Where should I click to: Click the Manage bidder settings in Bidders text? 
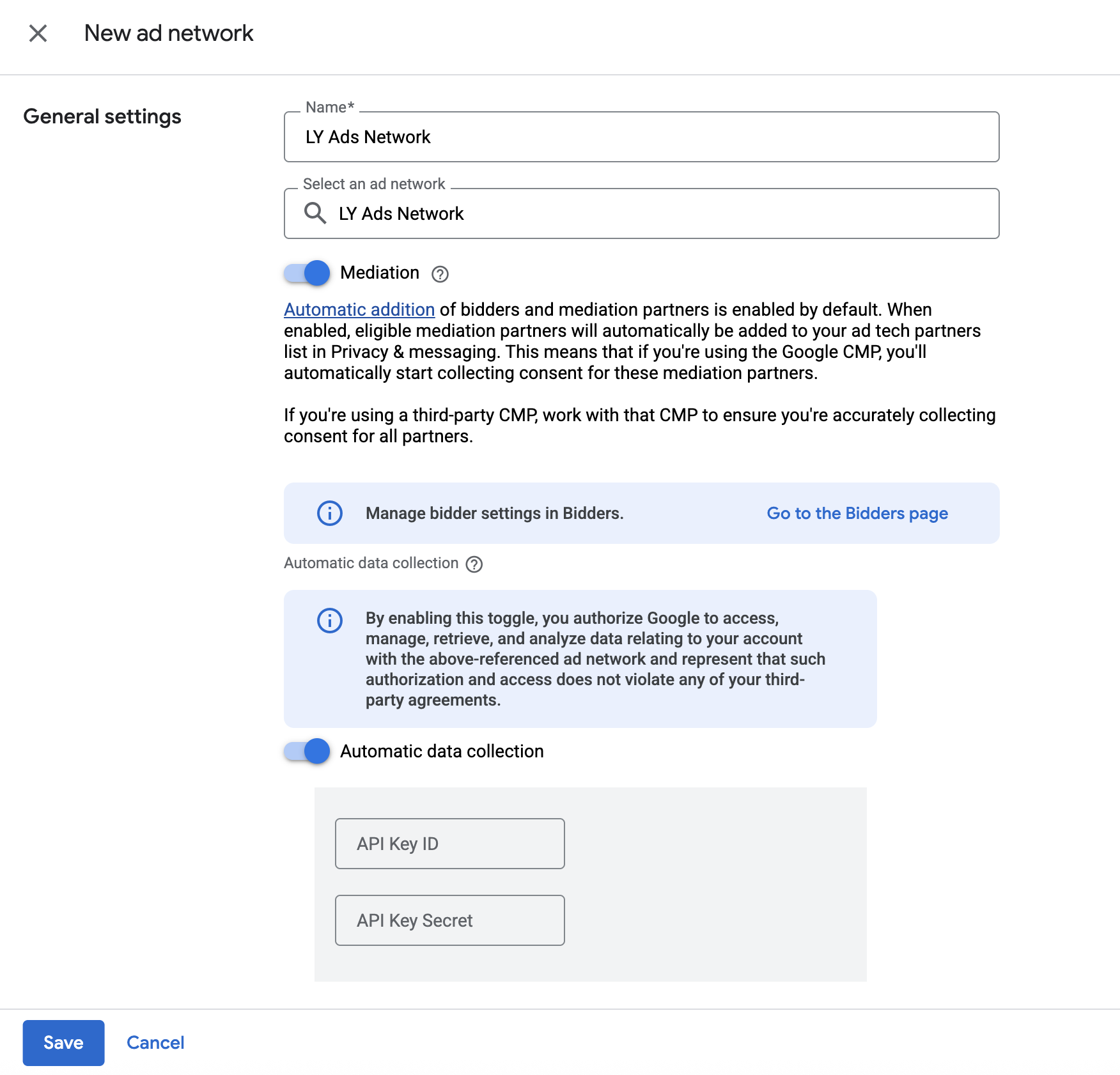point(494,513)
